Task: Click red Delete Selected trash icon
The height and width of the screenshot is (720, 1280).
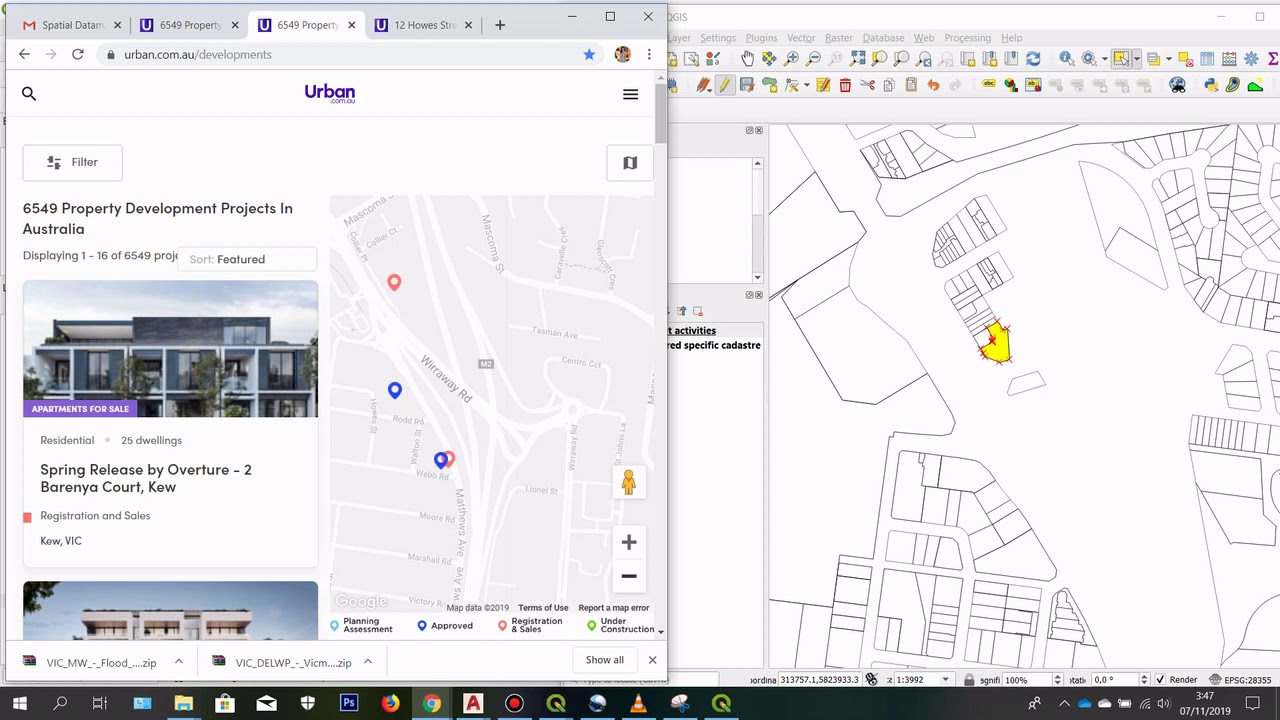Action: (845, 85)
